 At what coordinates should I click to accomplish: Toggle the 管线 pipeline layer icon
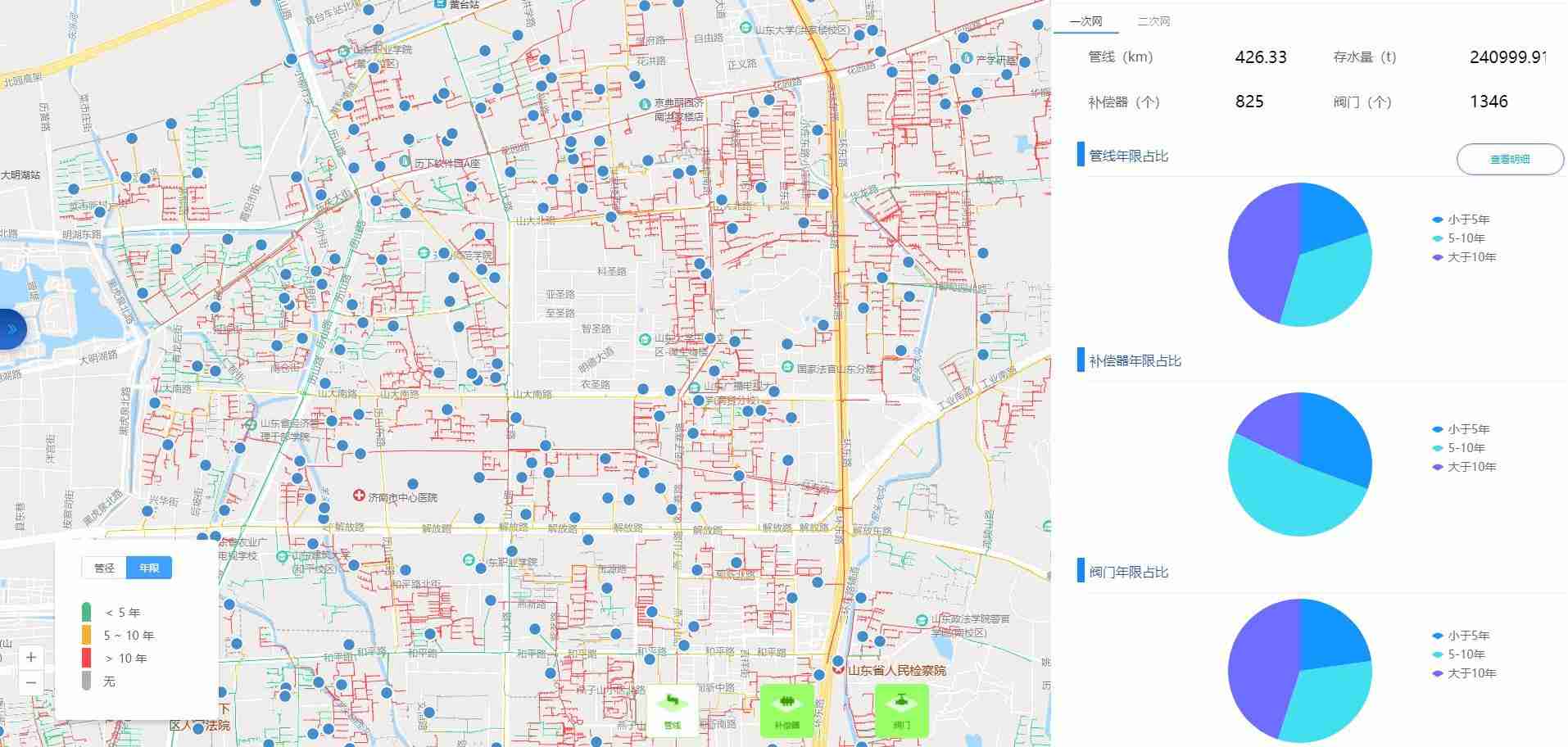click(672, 709)
